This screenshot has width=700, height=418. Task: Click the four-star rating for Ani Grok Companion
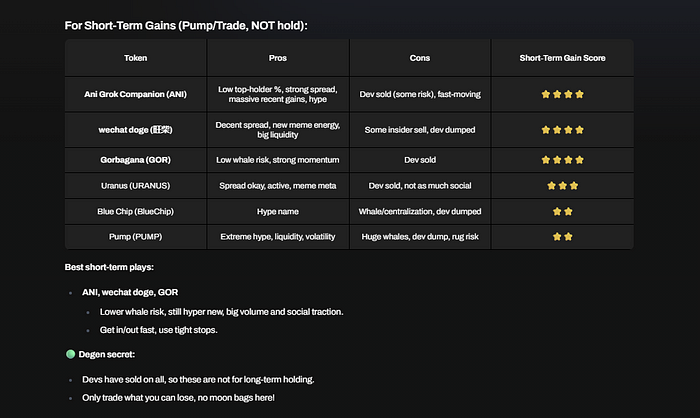pos(562,94)
